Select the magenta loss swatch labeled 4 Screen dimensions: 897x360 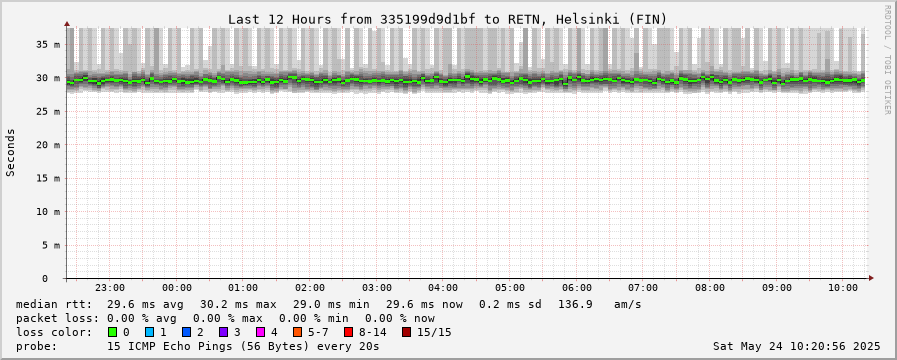point(260,332)
